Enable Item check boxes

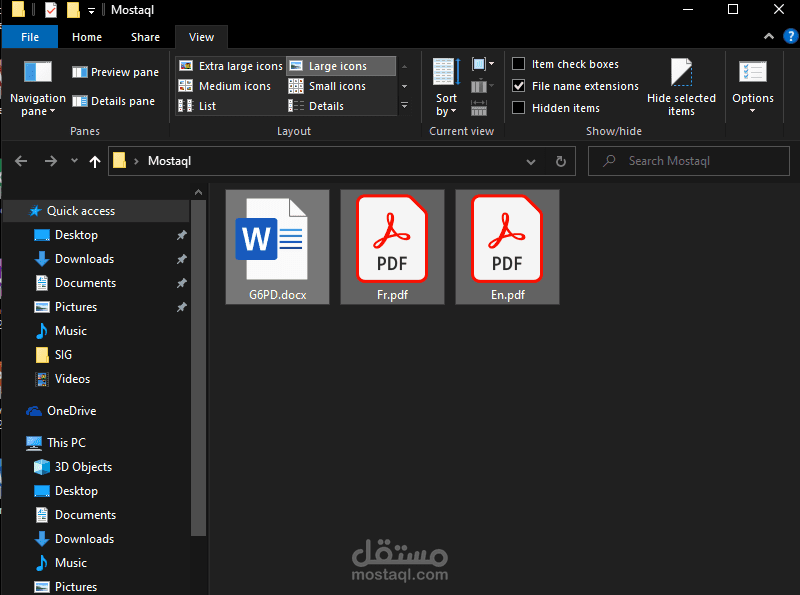tap(519, 64)
